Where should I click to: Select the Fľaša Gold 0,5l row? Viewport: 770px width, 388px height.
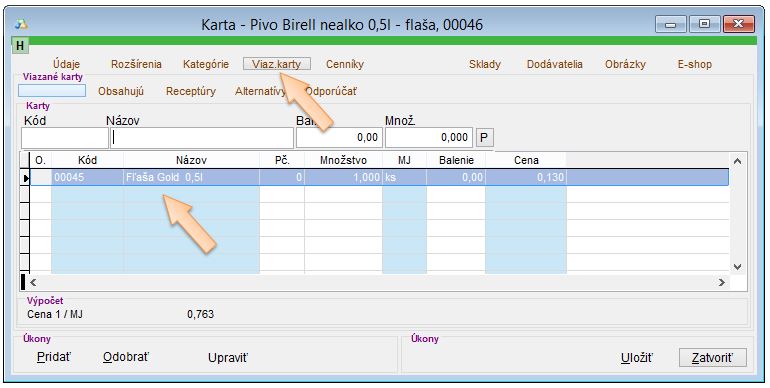379,177
